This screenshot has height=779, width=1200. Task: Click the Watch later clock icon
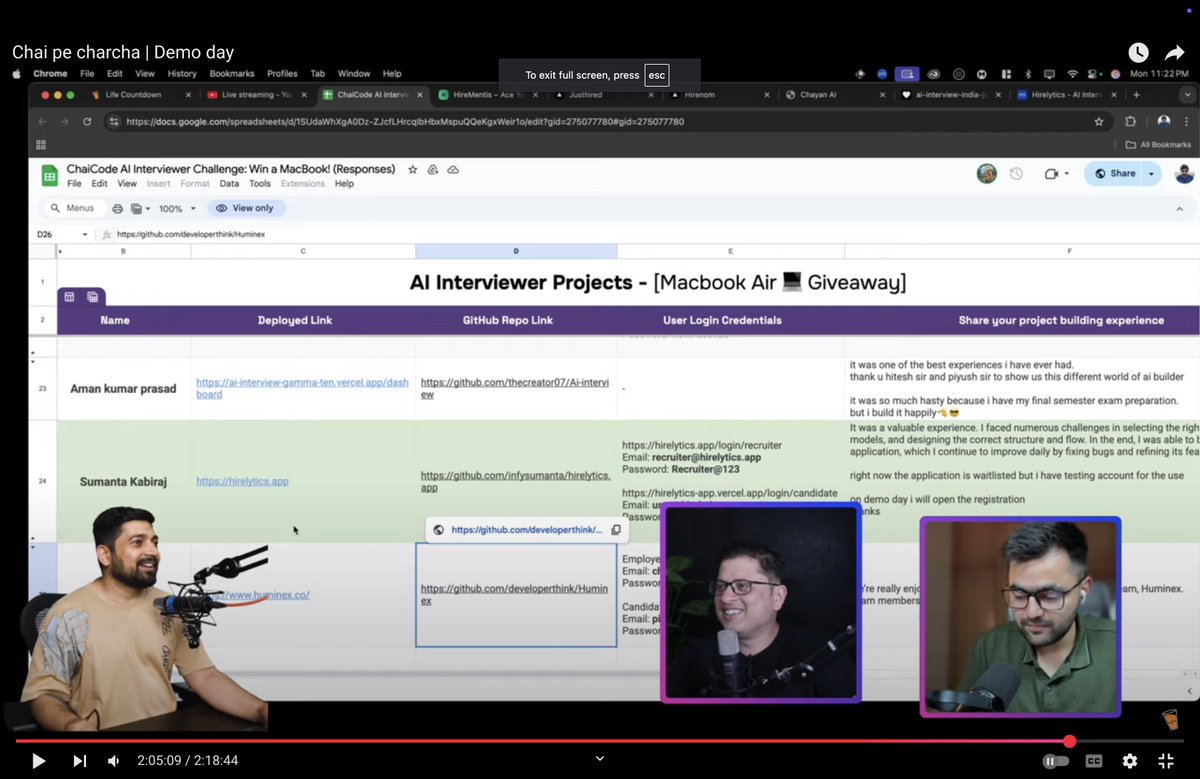point(1138,52)
